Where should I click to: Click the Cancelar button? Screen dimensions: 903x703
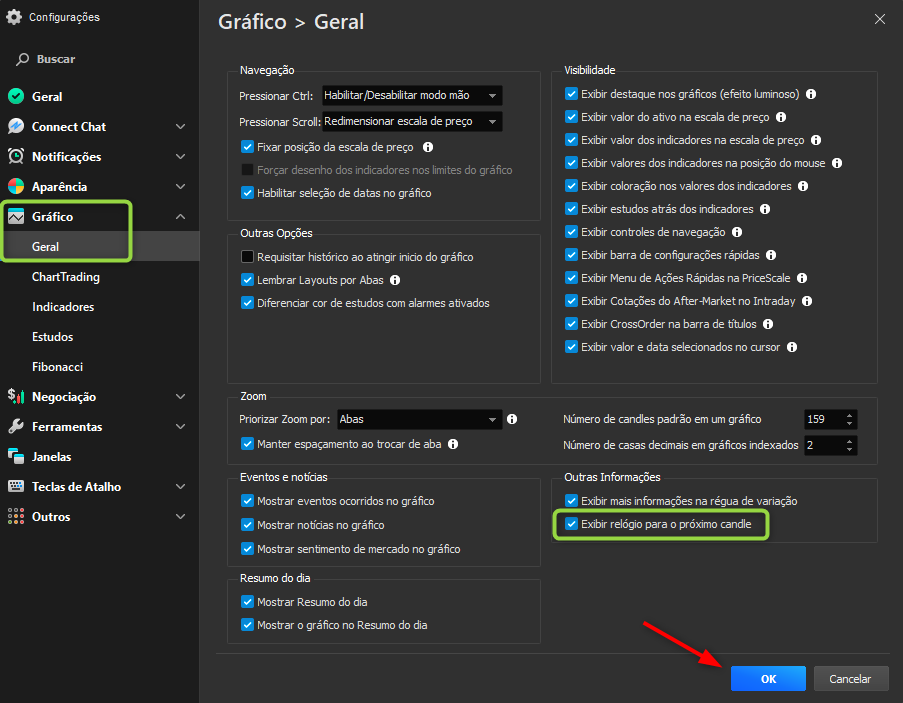click(851, 678)
